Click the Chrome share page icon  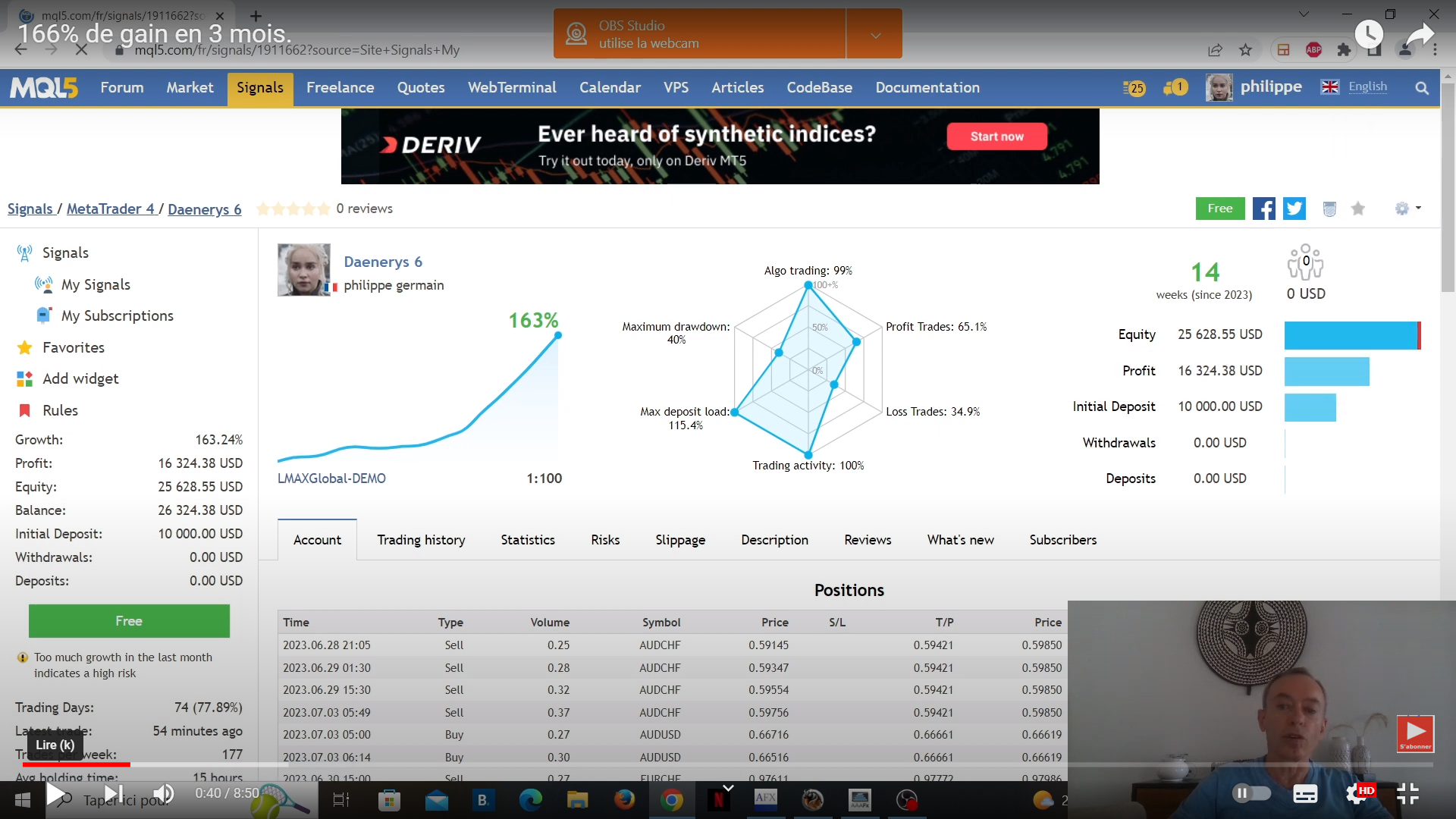(1215, 50)
